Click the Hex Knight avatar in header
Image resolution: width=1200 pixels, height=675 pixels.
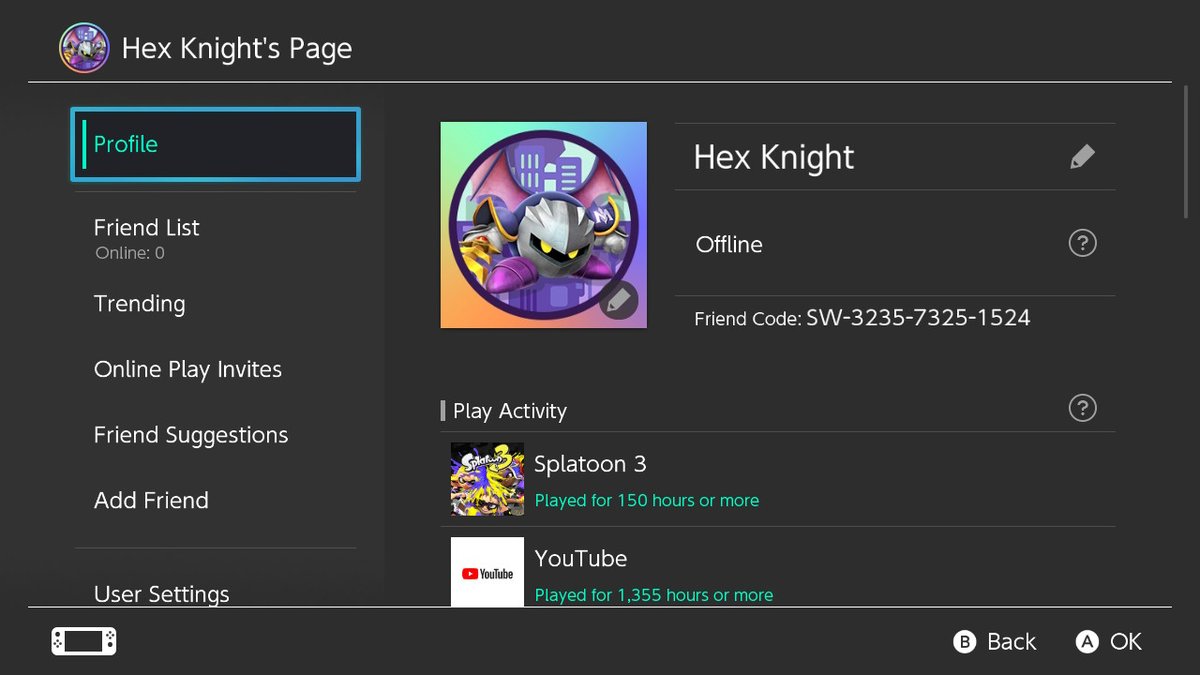(x=84, y=48)
